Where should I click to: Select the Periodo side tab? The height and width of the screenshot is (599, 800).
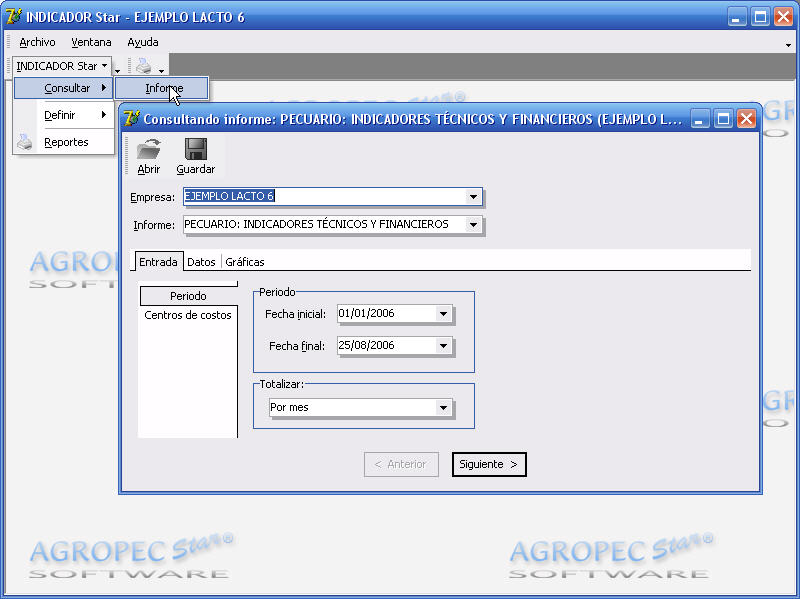coord(188,296)
